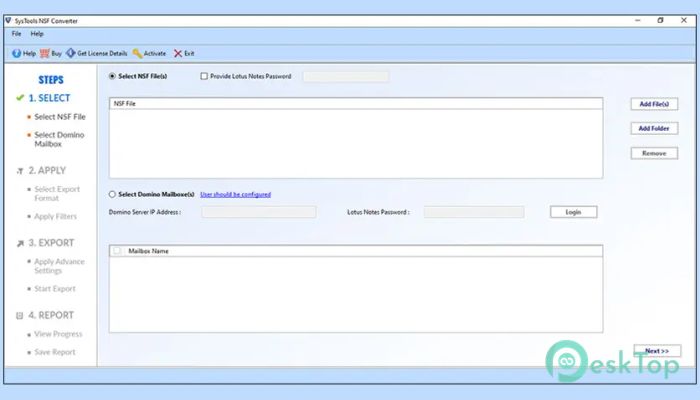Click the arrow icon beside EXPORT
Screen dimensions: 700x400
[20, 243]
